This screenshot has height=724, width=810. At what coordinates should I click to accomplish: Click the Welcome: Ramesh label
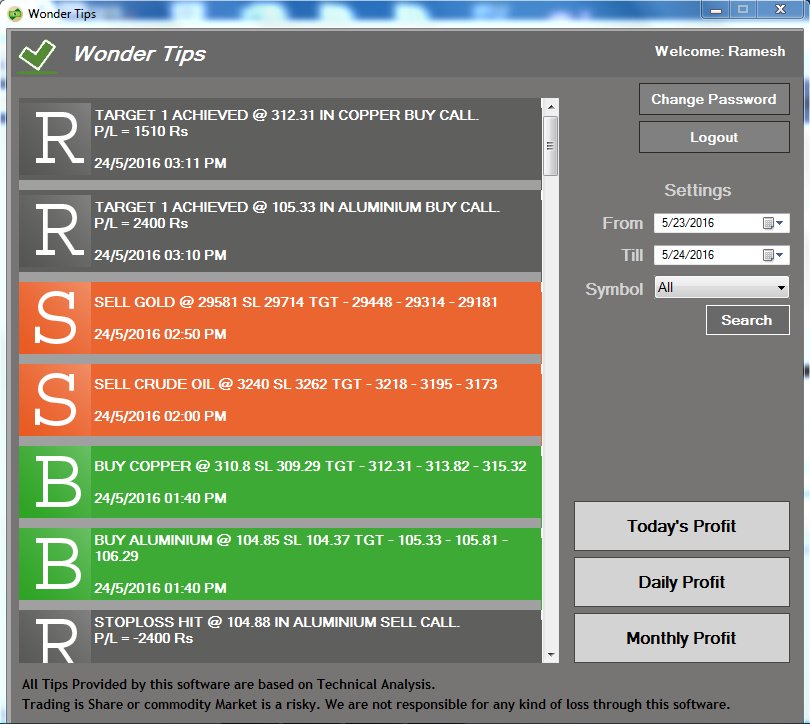point(720,52)
